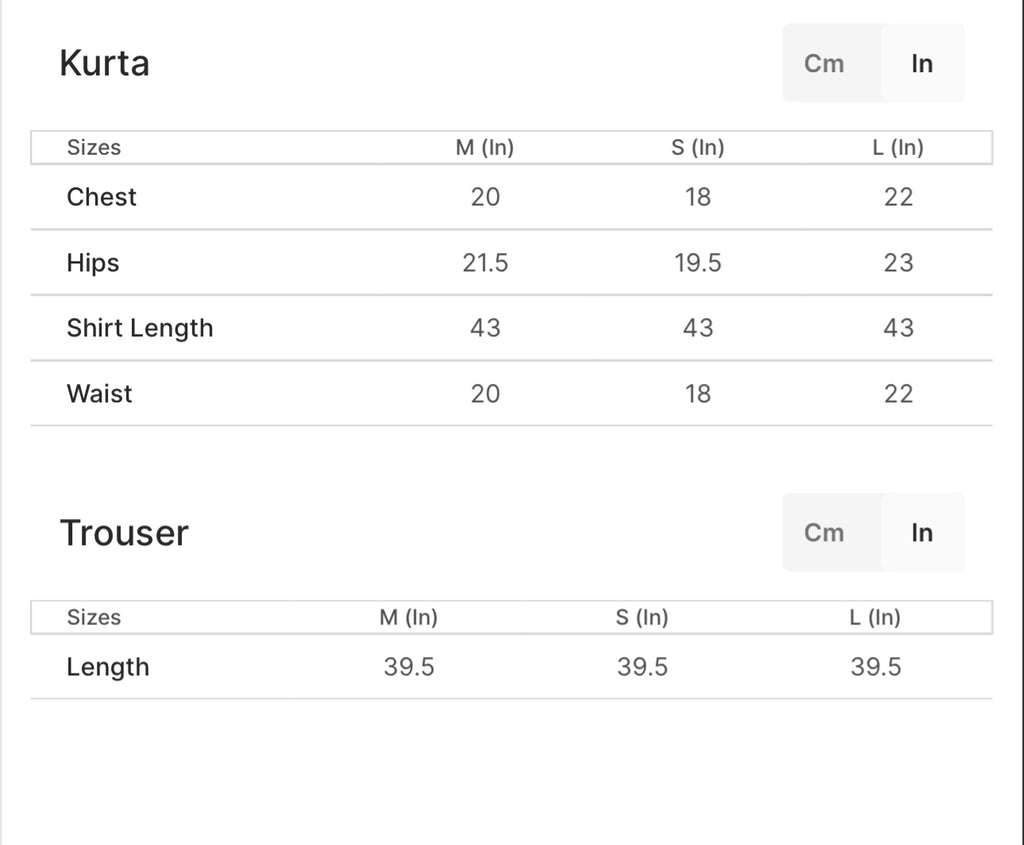
Task: Click the Kurta section heading
Action: point(104,63)
